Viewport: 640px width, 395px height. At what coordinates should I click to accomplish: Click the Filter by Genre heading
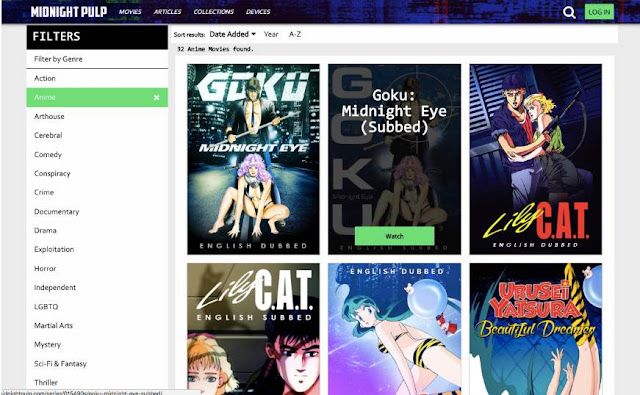(58, 59)
